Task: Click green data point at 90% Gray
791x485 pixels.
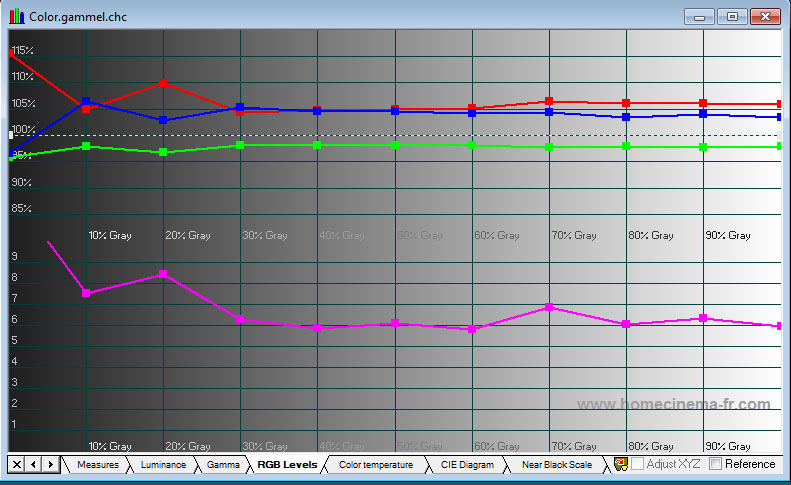Action: (x=703, y=147)
